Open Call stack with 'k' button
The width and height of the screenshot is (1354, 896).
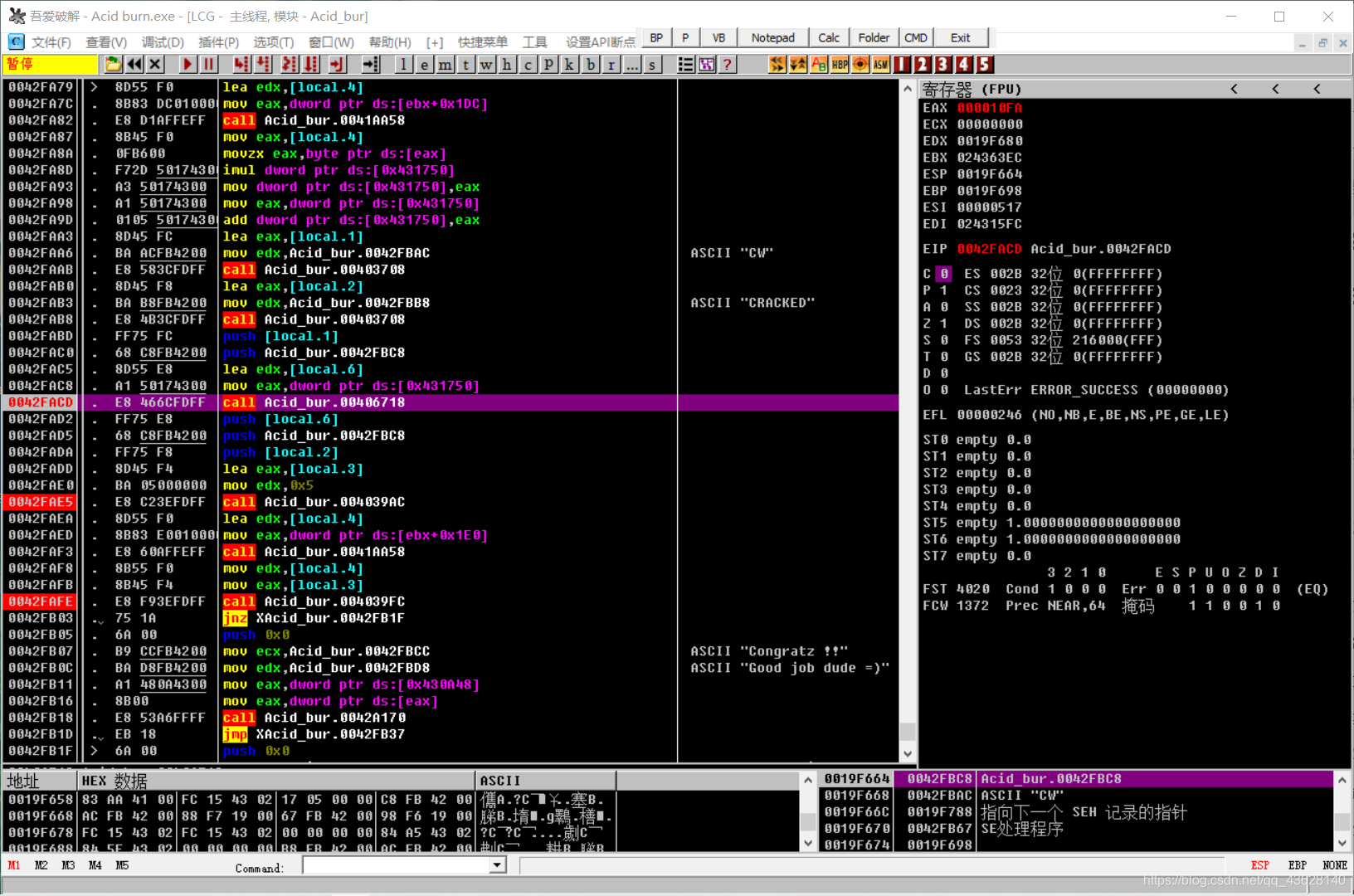coord(569,64)
